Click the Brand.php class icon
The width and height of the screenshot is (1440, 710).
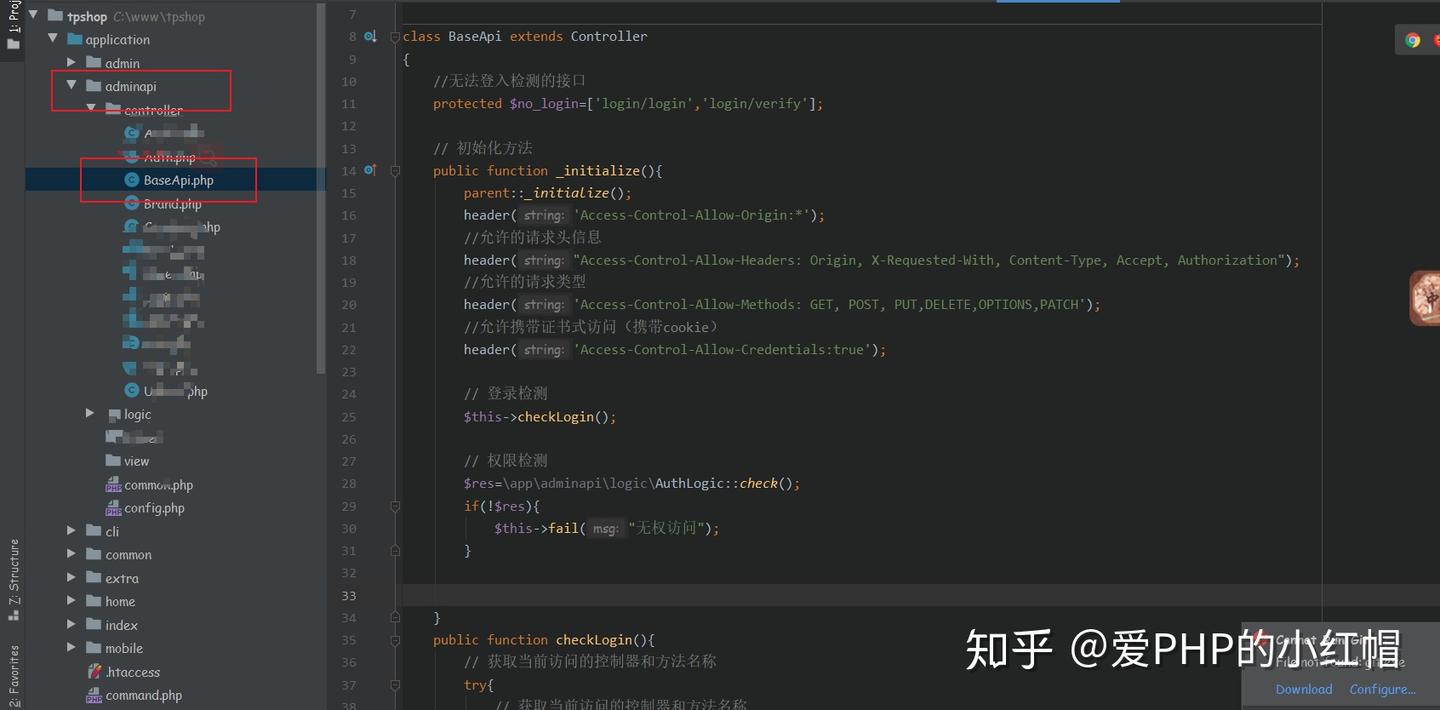point(132,203)
